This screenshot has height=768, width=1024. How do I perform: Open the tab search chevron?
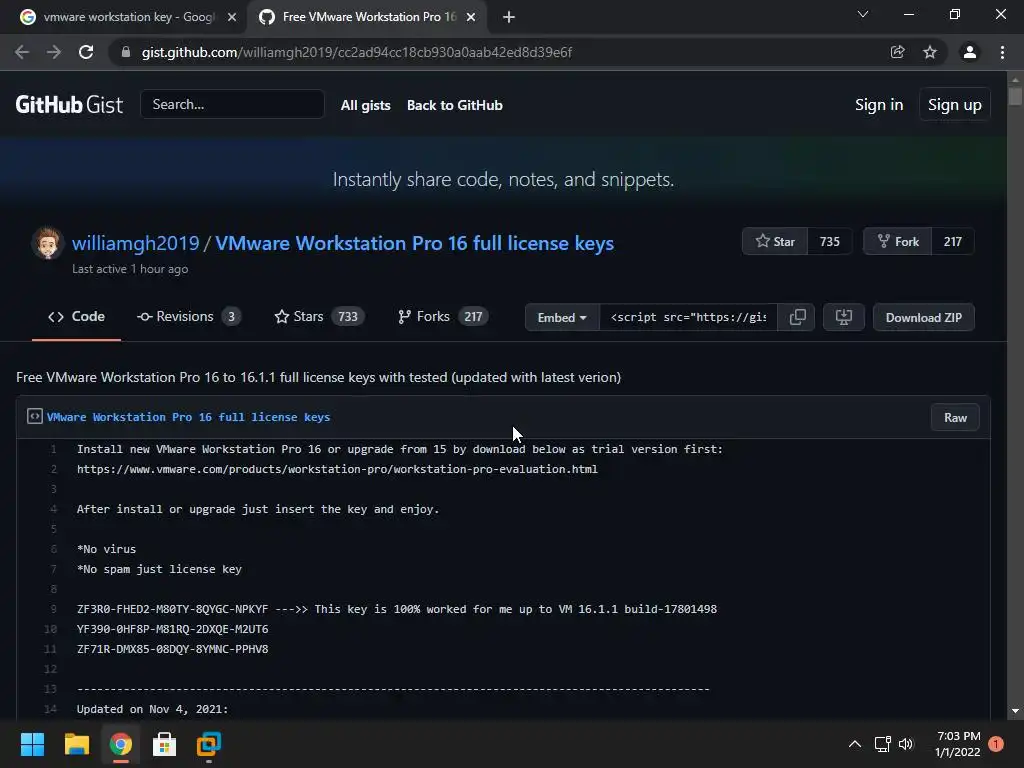click(x=863, y=14)
